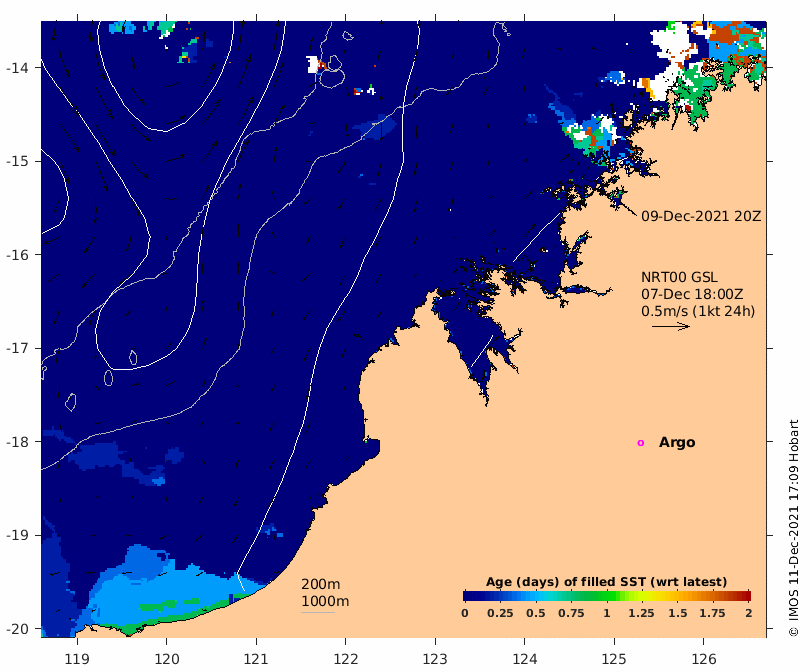The image size is (810, 672).
Task: Click the 0.5m/s (1kt 24h) scale text
Action: [698, 311]
